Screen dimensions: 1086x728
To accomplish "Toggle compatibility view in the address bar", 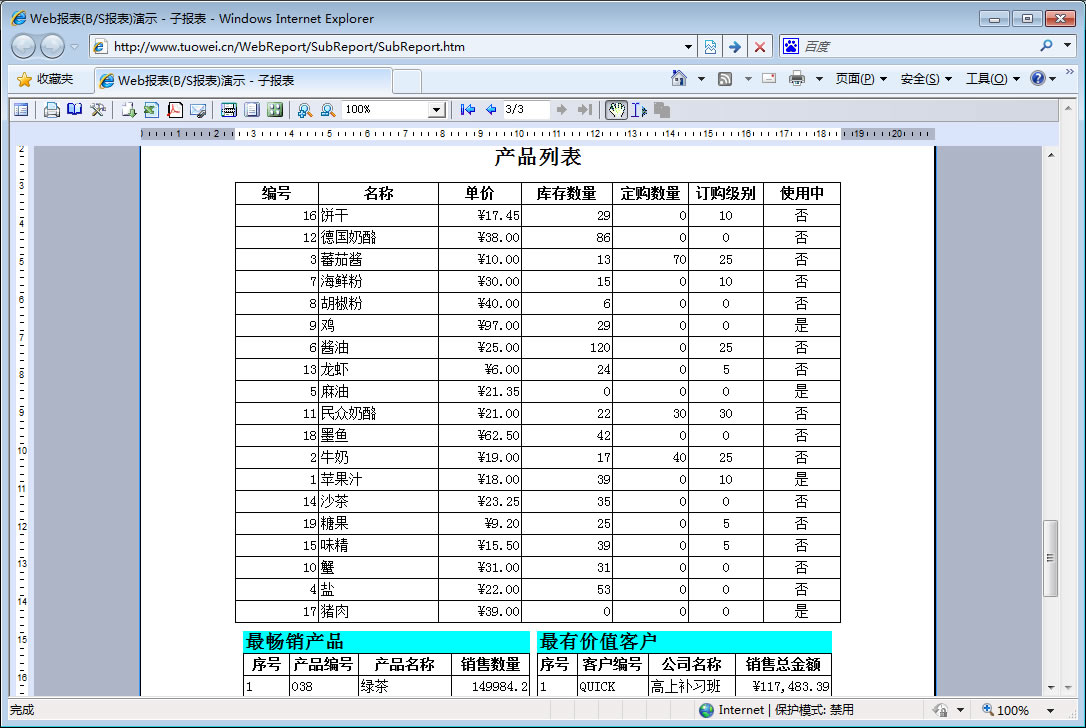I will [x=710, y=46].
